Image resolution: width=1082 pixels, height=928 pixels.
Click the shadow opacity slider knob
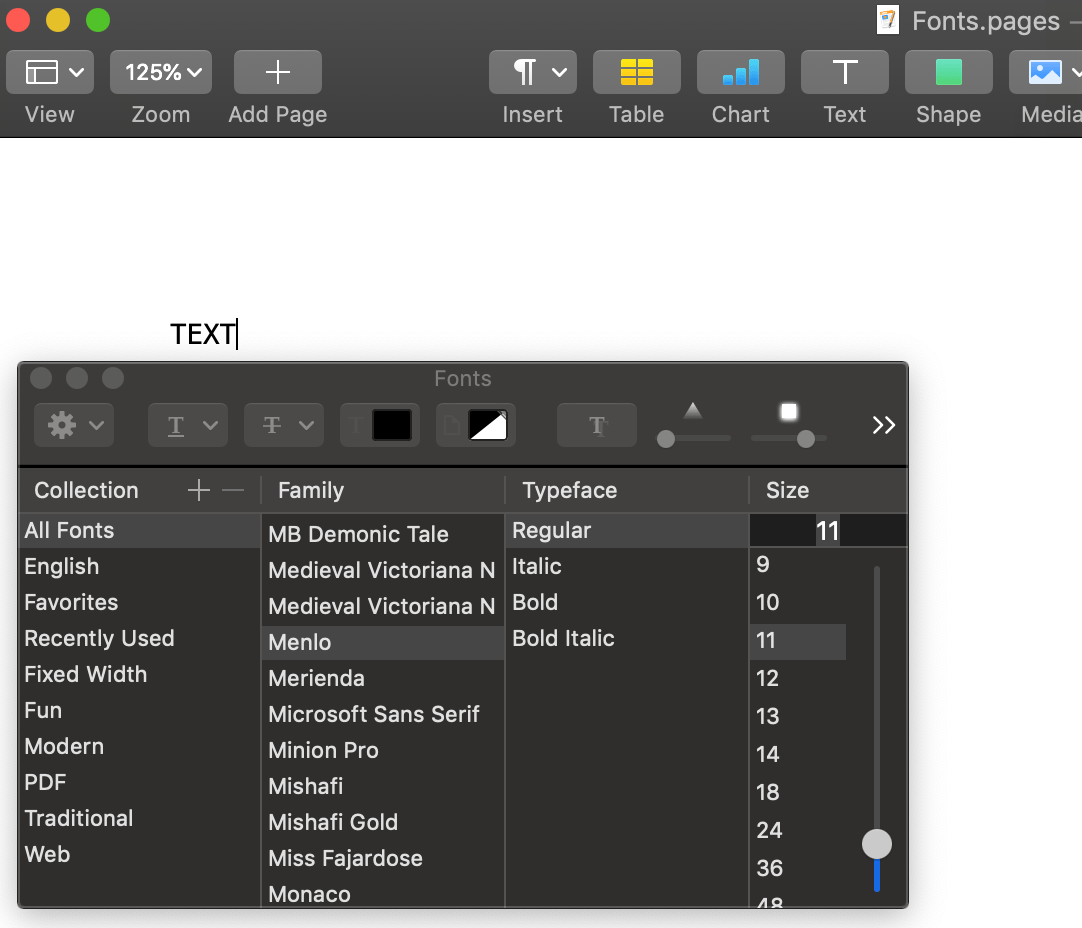[x=666, y=439]
